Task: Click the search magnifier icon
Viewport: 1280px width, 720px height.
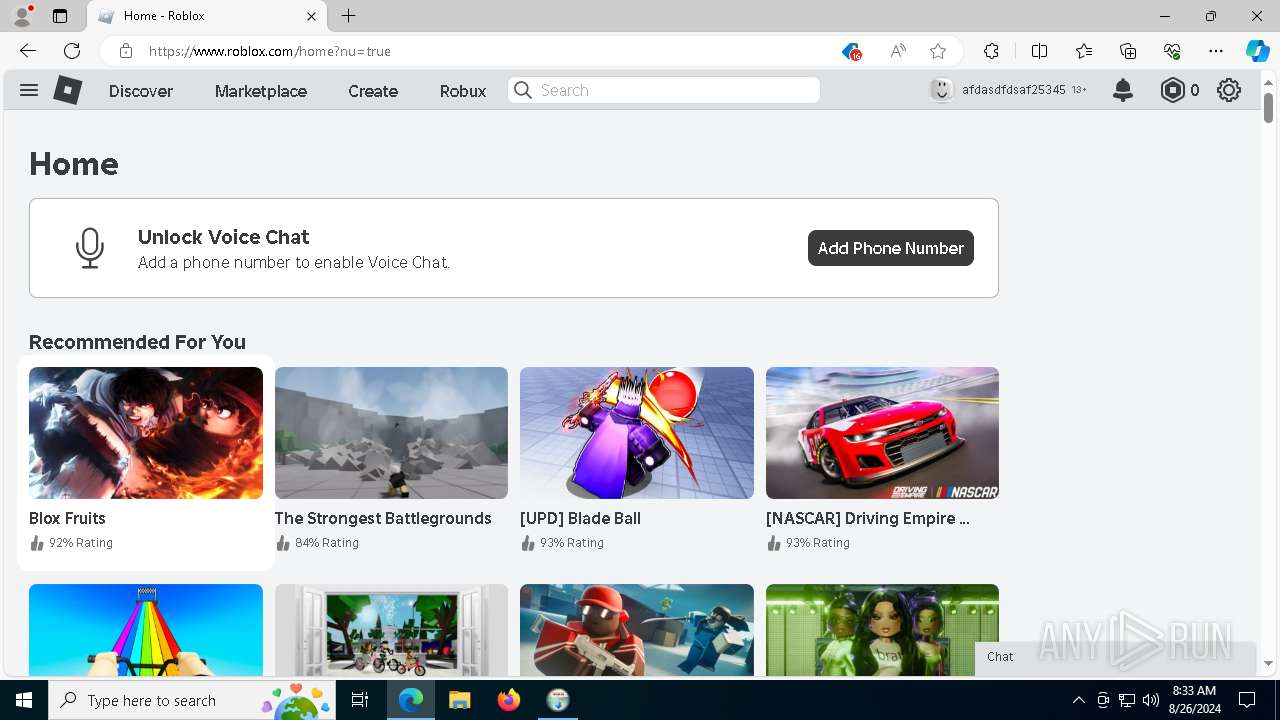Action: click(x=523, y=90)
